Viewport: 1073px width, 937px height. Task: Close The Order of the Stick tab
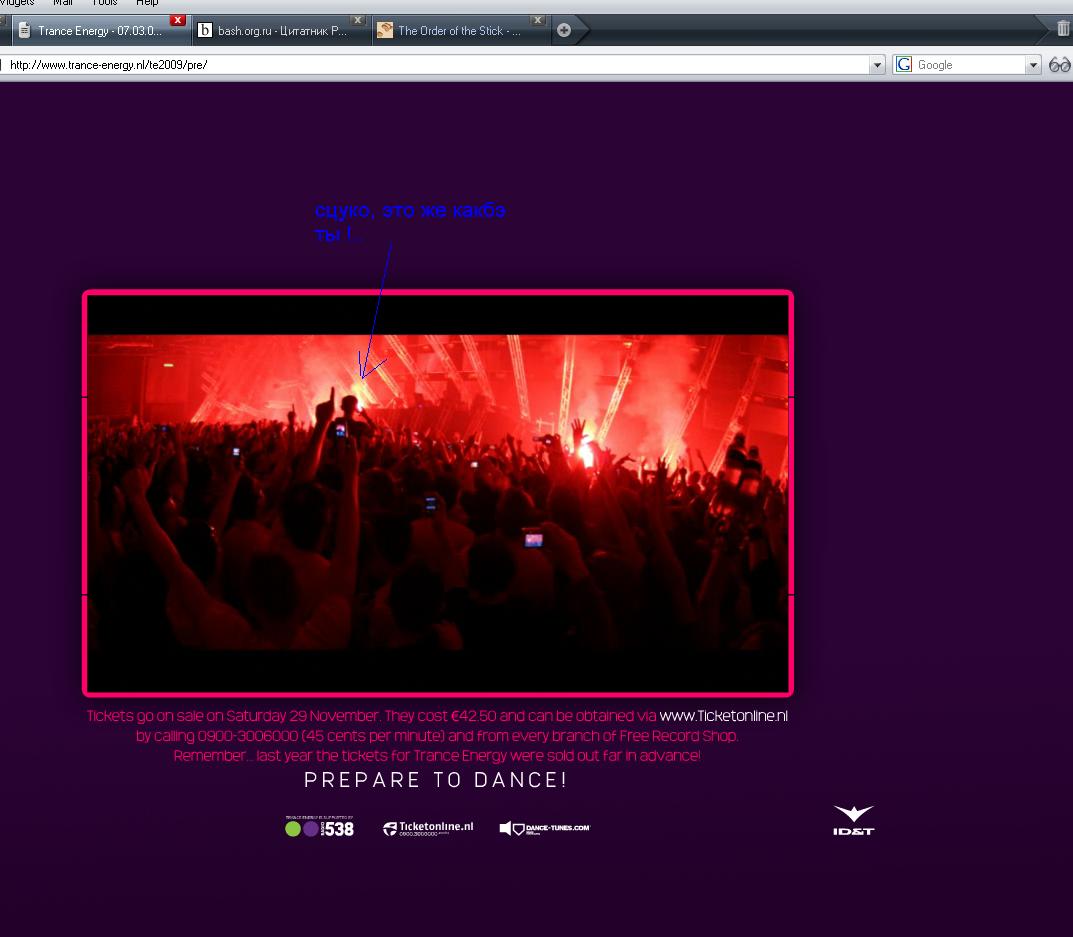[537, 20]
